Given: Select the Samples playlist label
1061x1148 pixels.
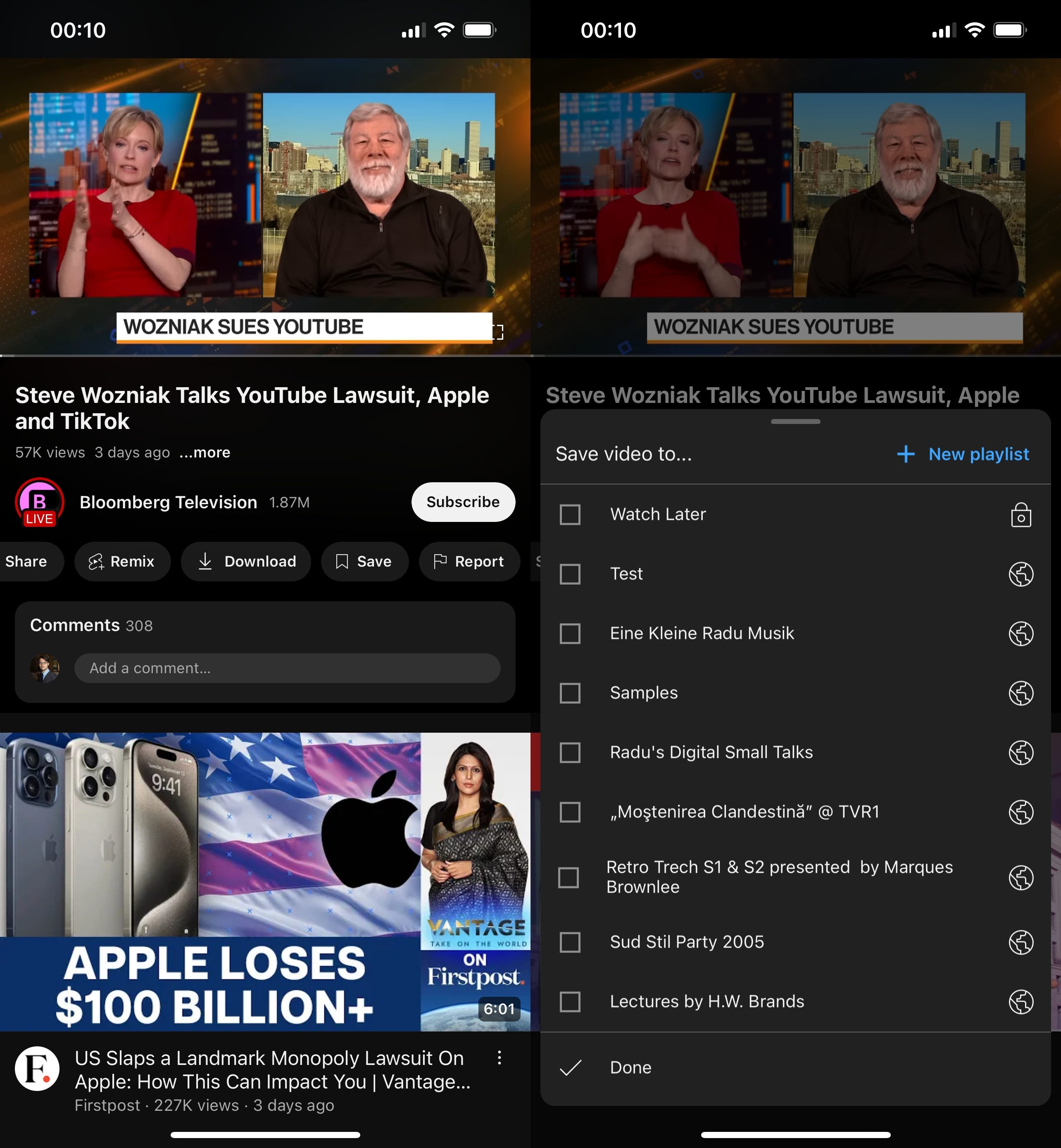Looking at the screenshot, I should (x=644, y=693).
